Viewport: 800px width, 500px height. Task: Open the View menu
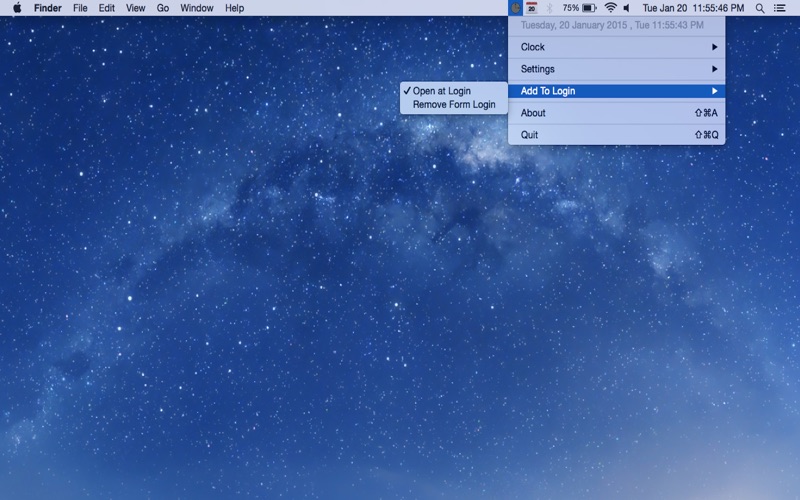point(136,8)
